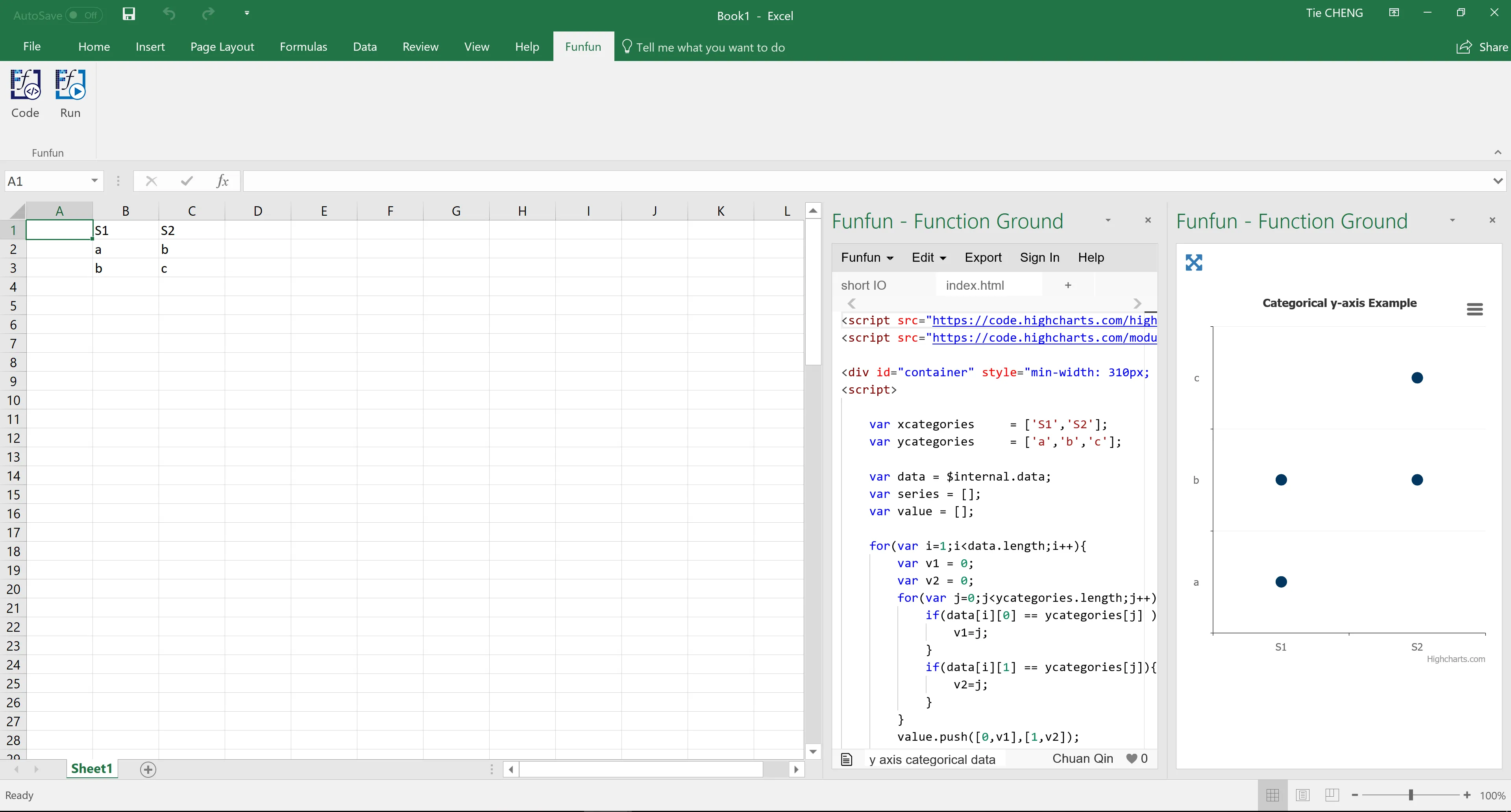Open the Edit dropdown in Funfun pane
Viewport: 1511px width, 812px height.
point(928,257)
